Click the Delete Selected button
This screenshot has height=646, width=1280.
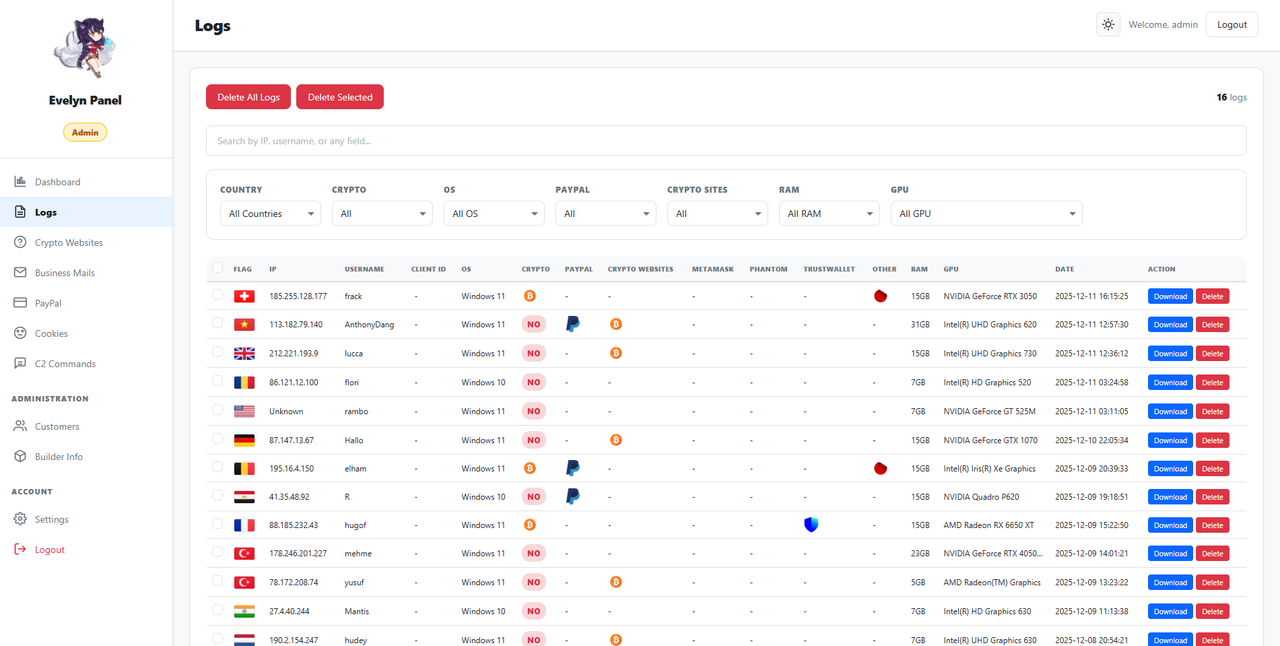pos(340,97)
